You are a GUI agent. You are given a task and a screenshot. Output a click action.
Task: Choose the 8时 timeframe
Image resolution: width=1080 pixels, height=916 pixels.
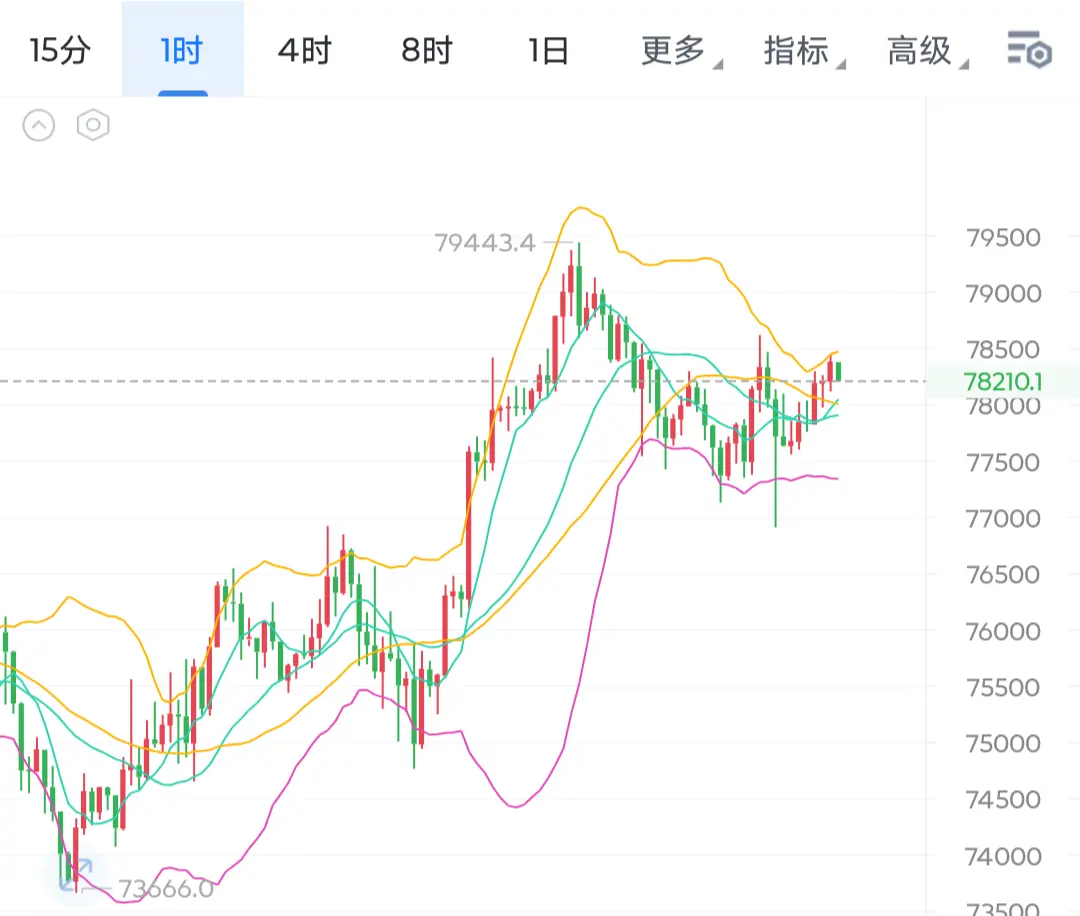click(427, 50)
